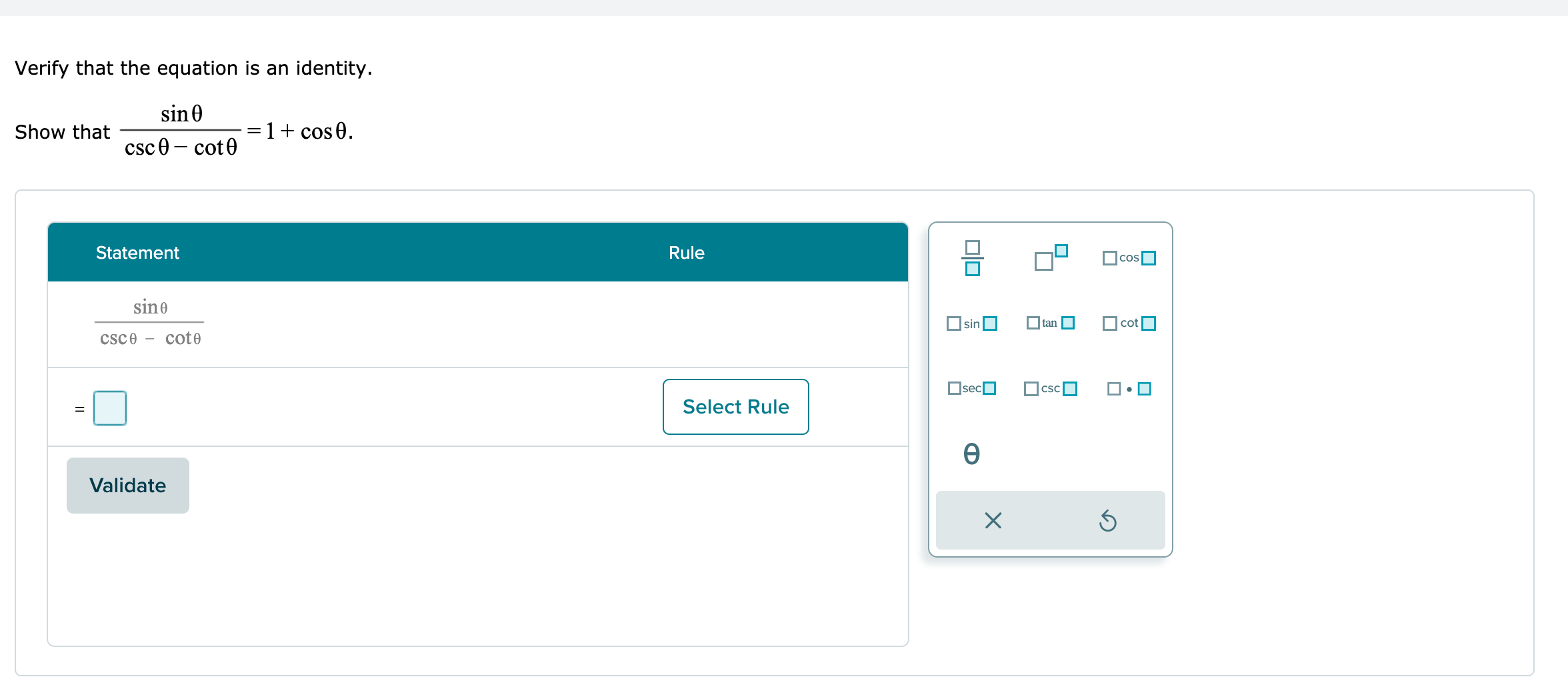Insert the theta symbol
The height and width of the screenshot is (695, 1568).
pyautogui.click(x=972, y=454)
